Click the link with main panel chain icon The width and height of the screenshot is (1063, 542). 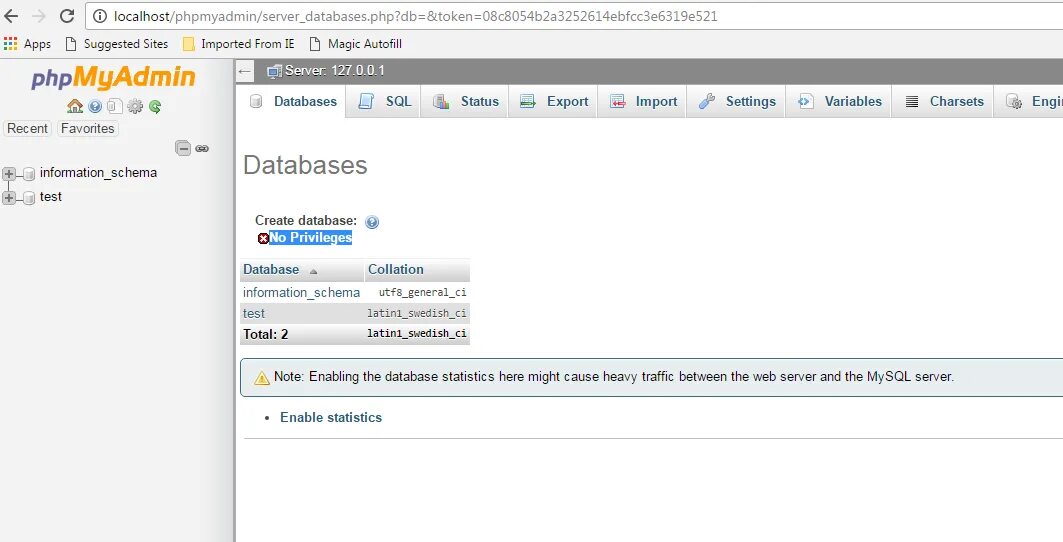pyautogui.click(x=202, y=149)
